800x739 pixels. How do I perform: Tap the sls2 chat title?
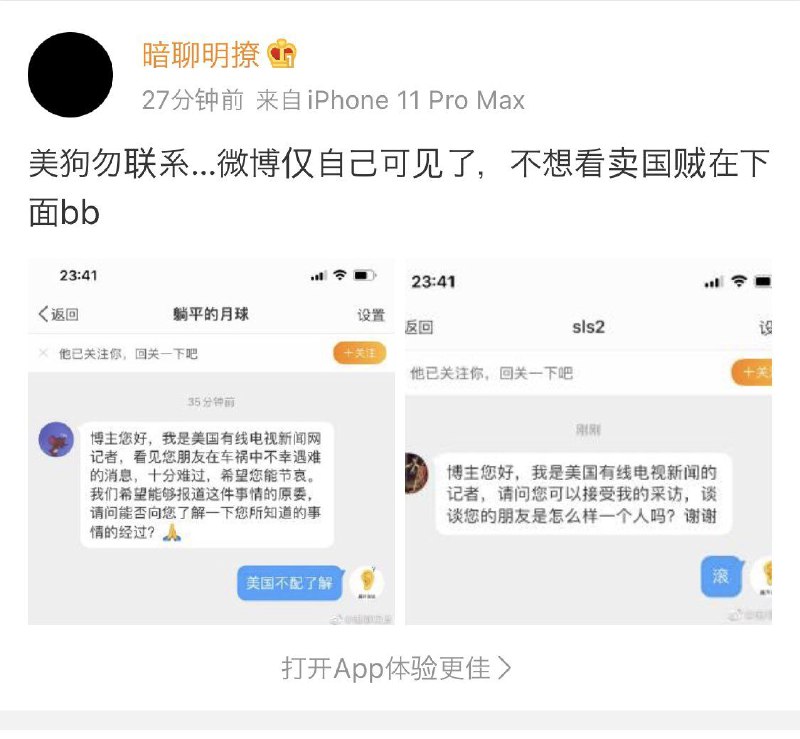click(x=588, y=327)
